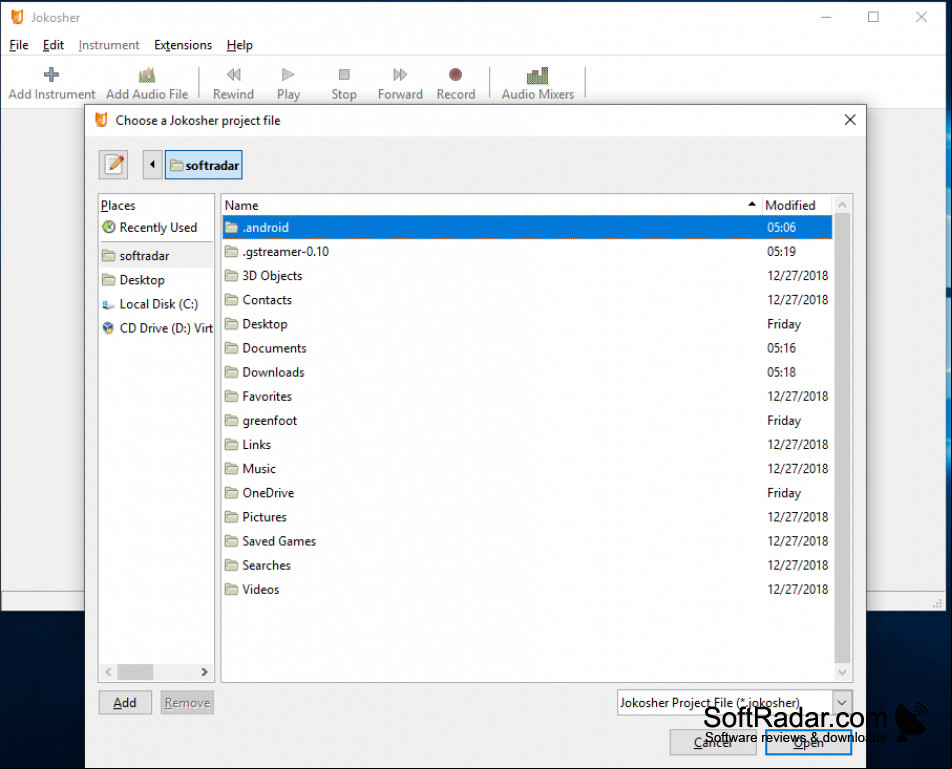Select the Downloads folder
The height and width of the screenshot is (769, 952).
coord(527,372)
